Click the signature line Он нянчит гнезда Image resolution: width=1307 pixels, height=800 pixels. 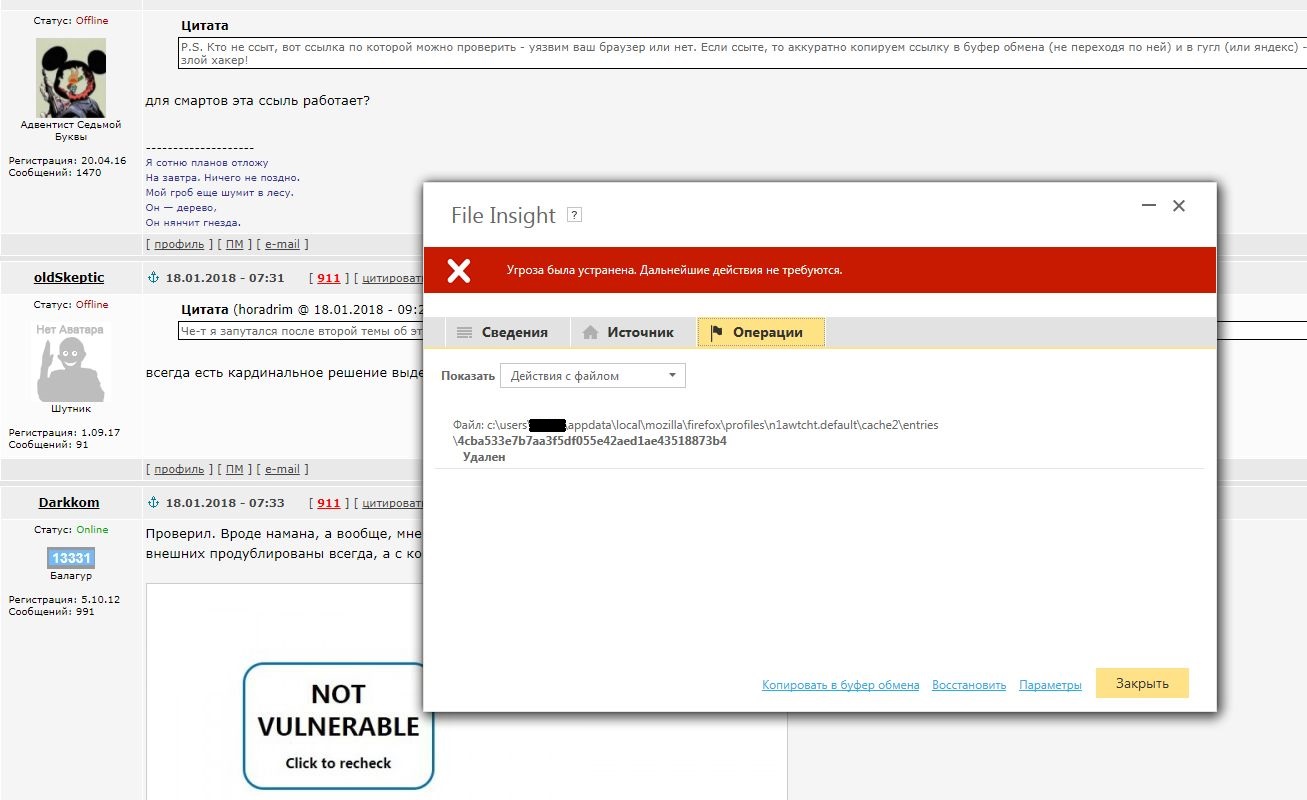coord(194,223)
